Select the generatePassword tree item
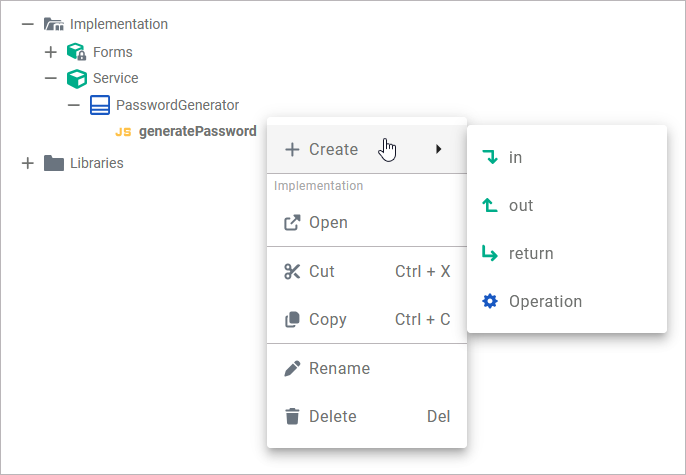 (x=197, y=131)
